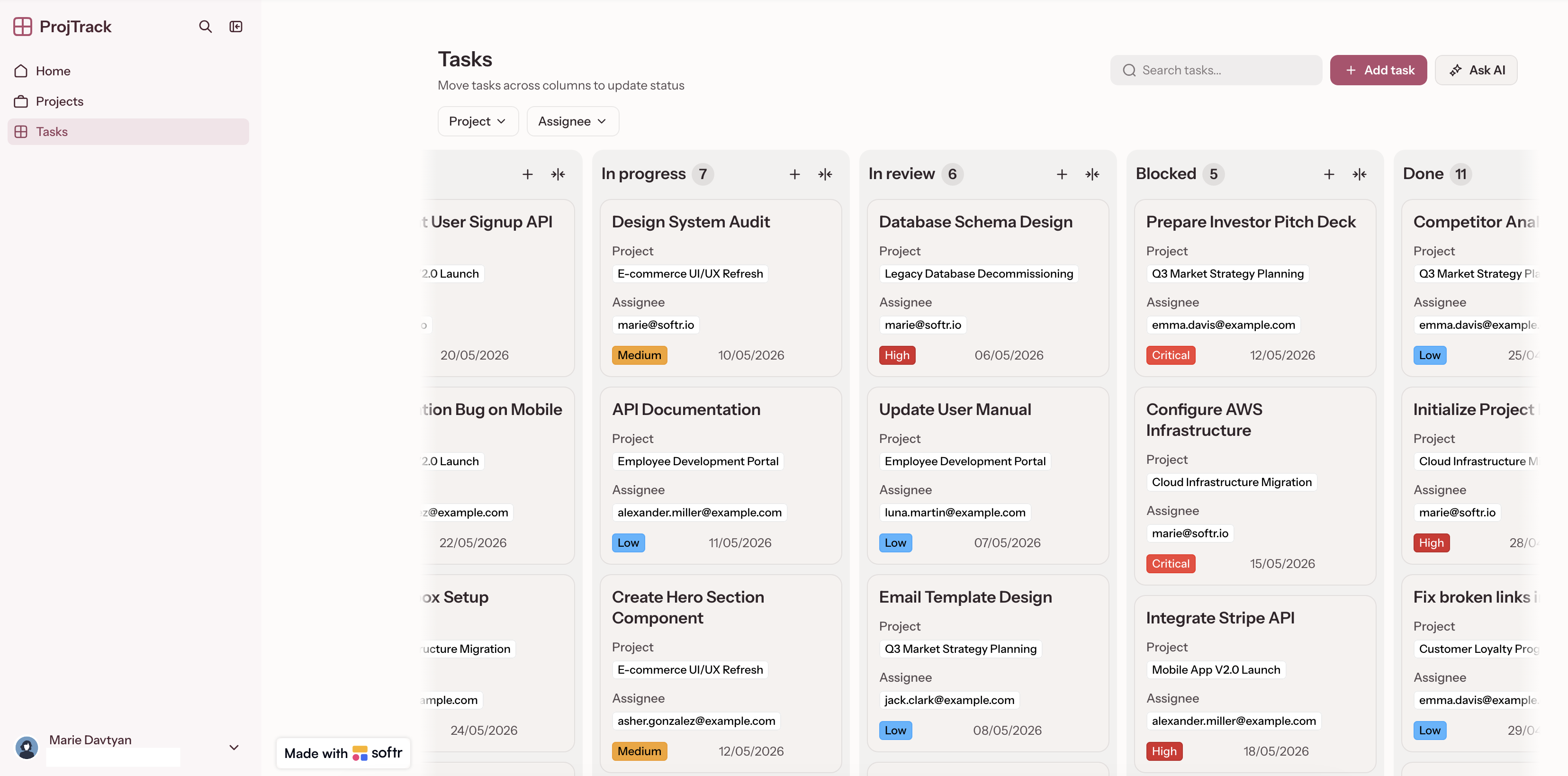1568x776 pixels.
Task: Open the Assignee filter dropdown
Action: click(572, 121)
